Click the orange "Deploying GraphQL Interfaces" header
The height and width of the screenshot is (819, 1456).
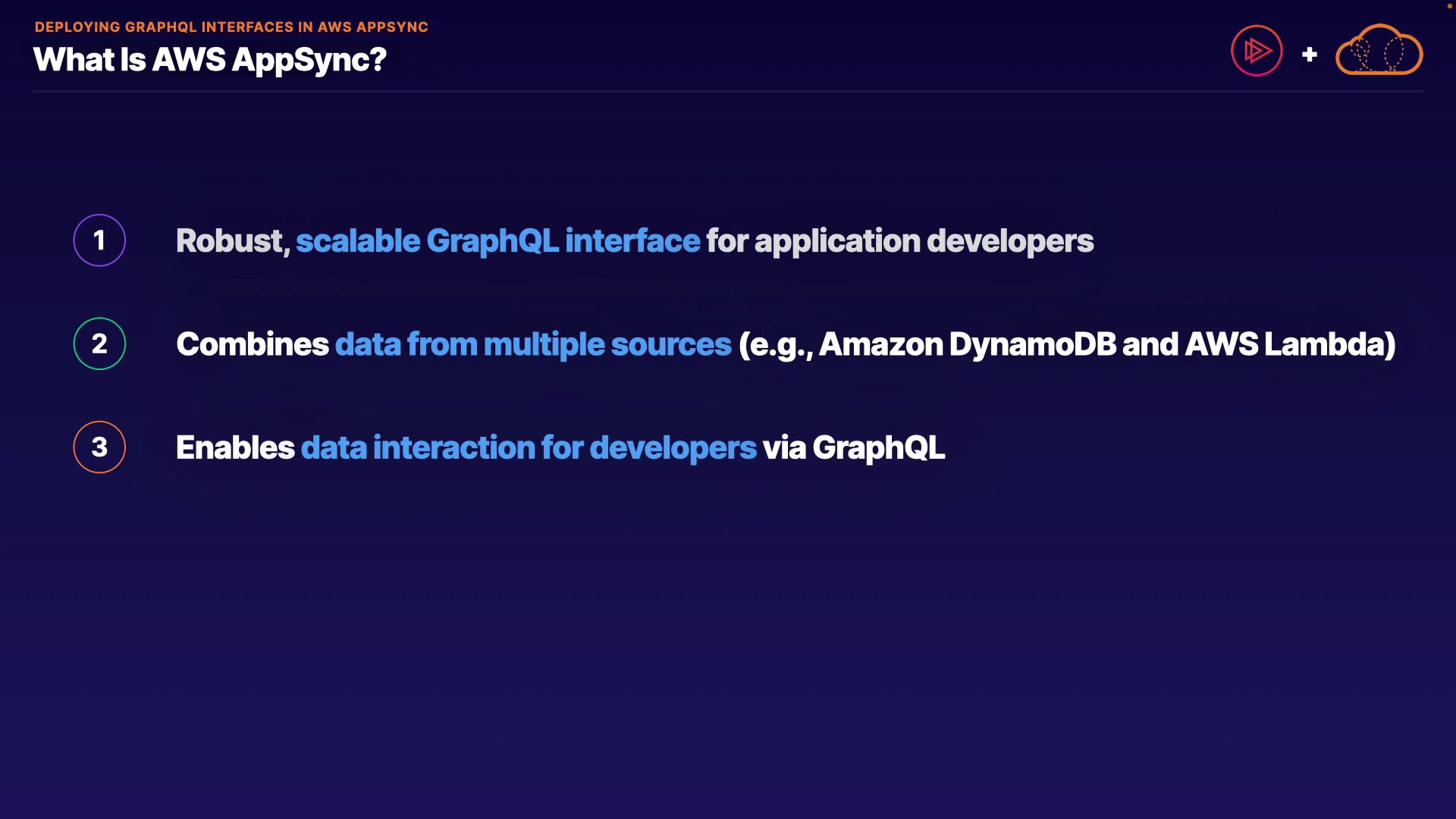click(x=231, y=27)
